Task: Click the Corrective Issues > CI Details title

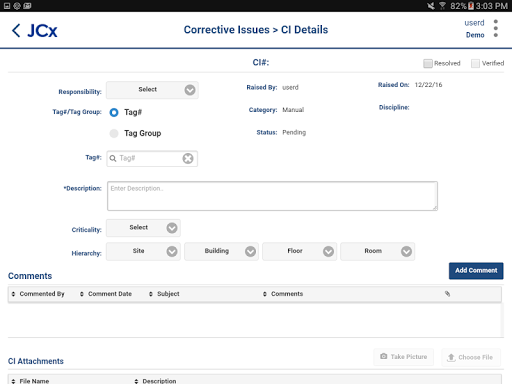Action: (x=256, y=30)
